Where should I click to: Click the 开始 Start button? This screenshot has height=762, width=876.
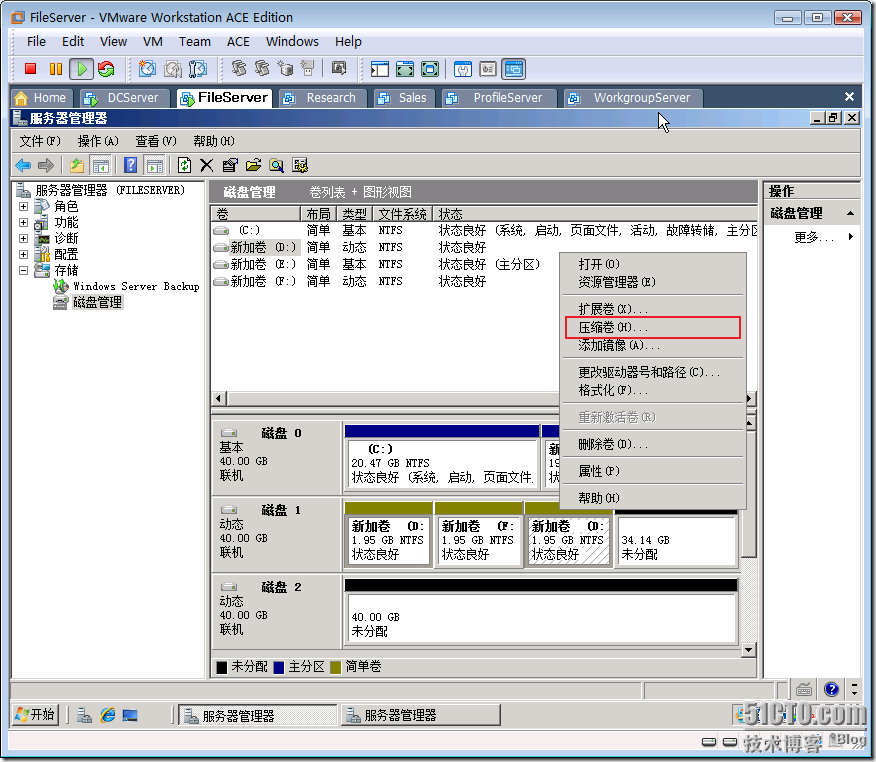(35, 715)
